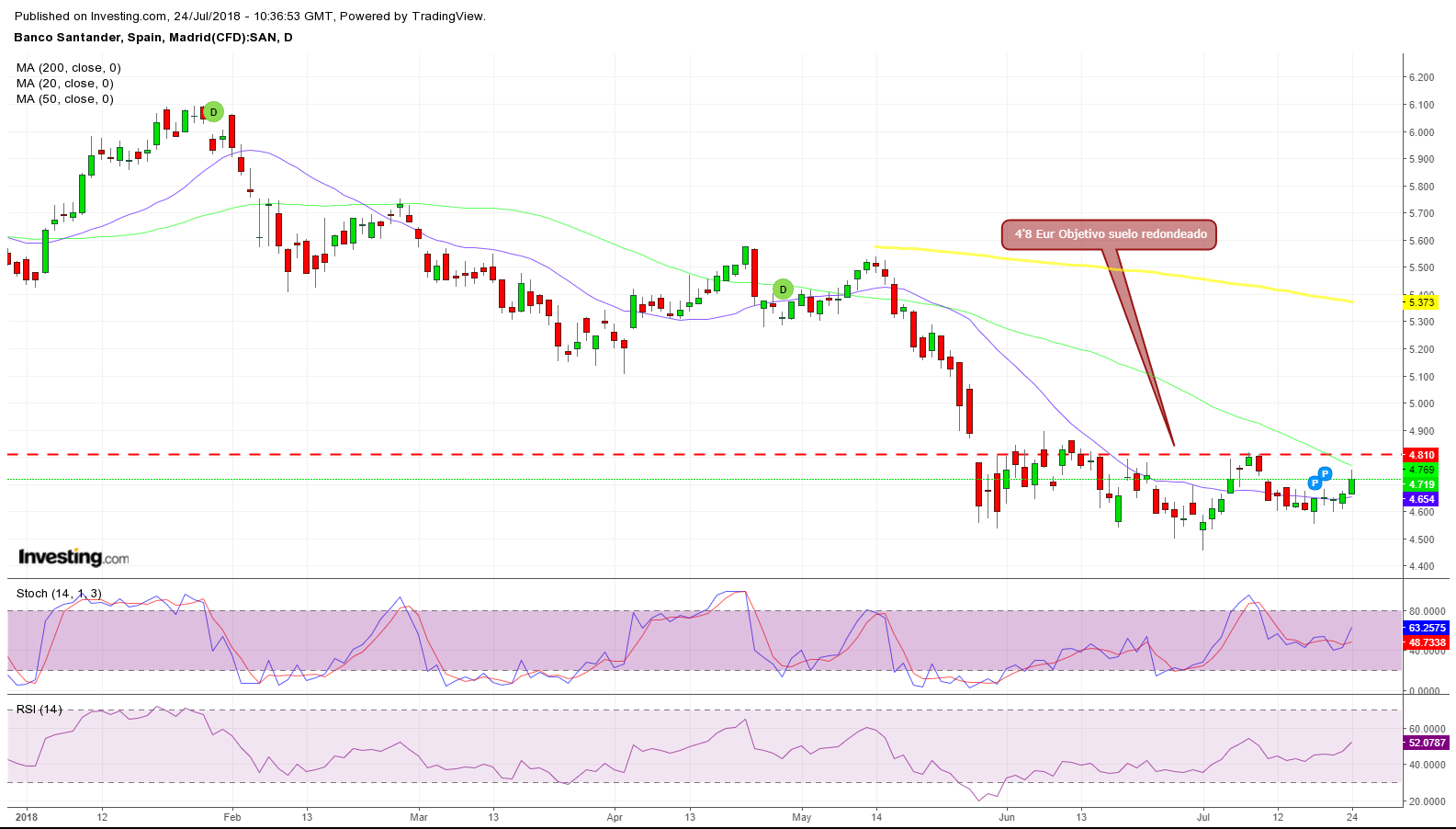Select the '4'8 Eur Objetivo suelo redondeado' callout
The width and height of the screenshot is (1456, 829).
[1110, 234]
